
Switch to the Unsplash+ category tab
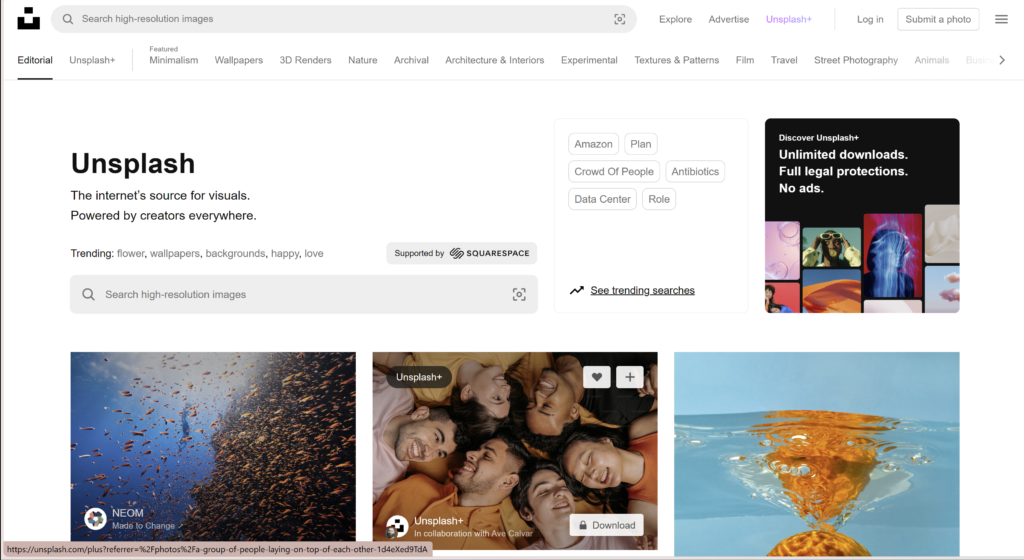click(x=92, y=60)
